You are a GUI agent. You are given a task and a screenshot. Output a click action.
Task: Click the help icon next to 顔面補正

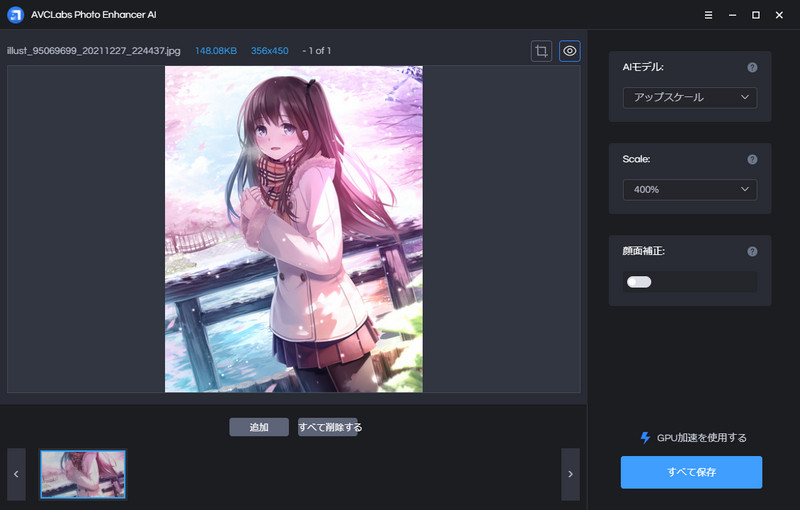[x=752, y=251]
